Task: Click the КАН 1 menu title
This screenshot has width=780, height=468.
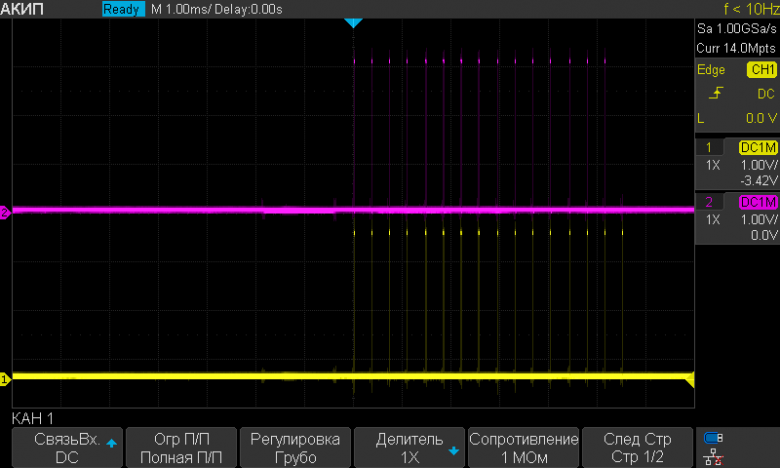Action: pyautogui.click(x=32, y=418)
